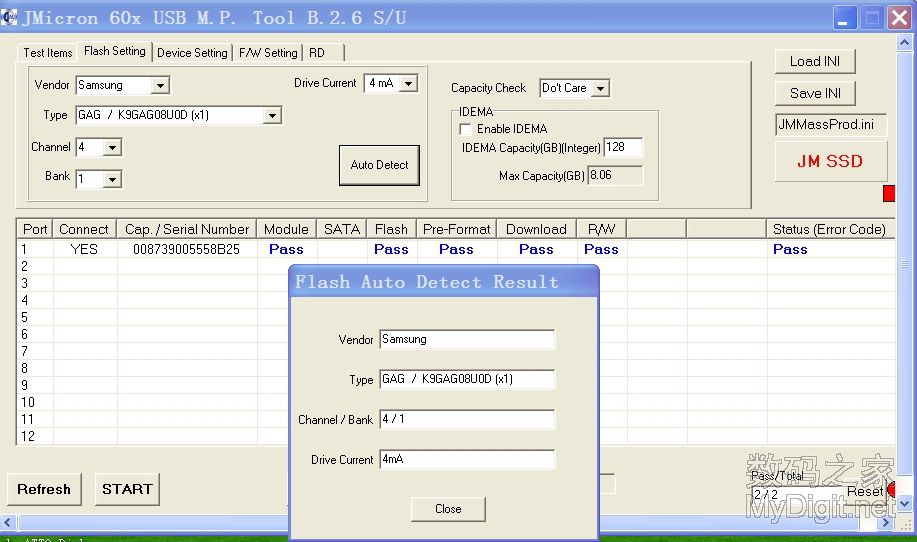The width and height of the screenshot is (917, 542).
Task: Click the vertical scrollbar up arrow
Action: click(x=904, y=43)
